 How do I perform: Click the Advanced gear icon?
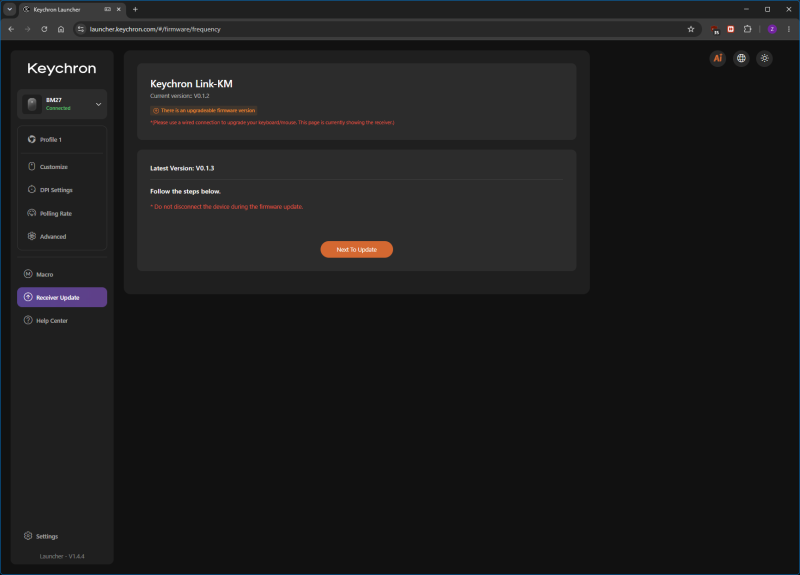(x=32, y=236)
